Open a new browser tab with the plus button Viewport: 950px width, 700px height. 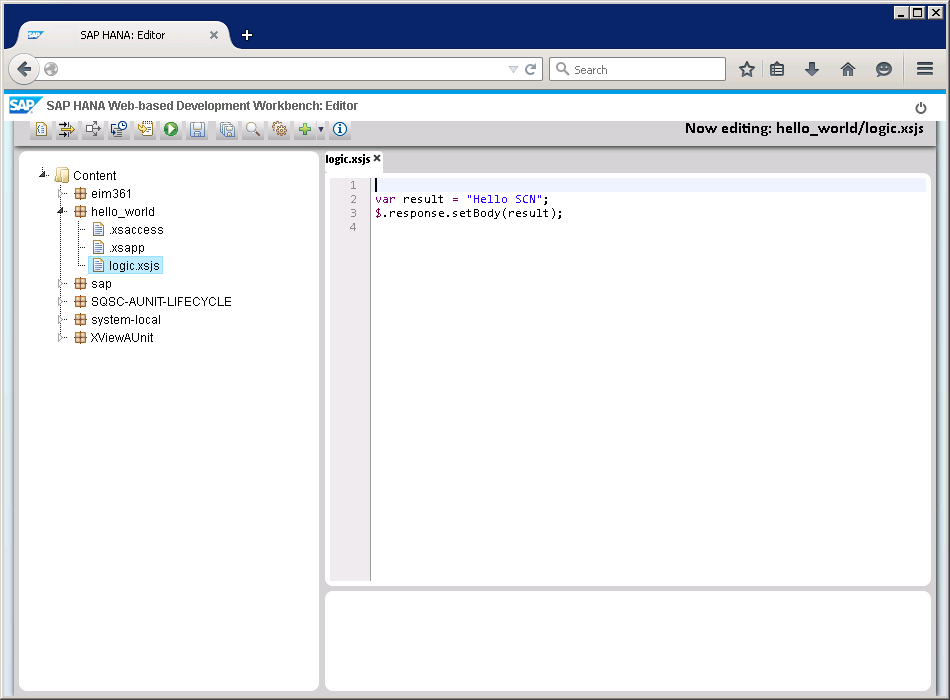coord(246,34)
